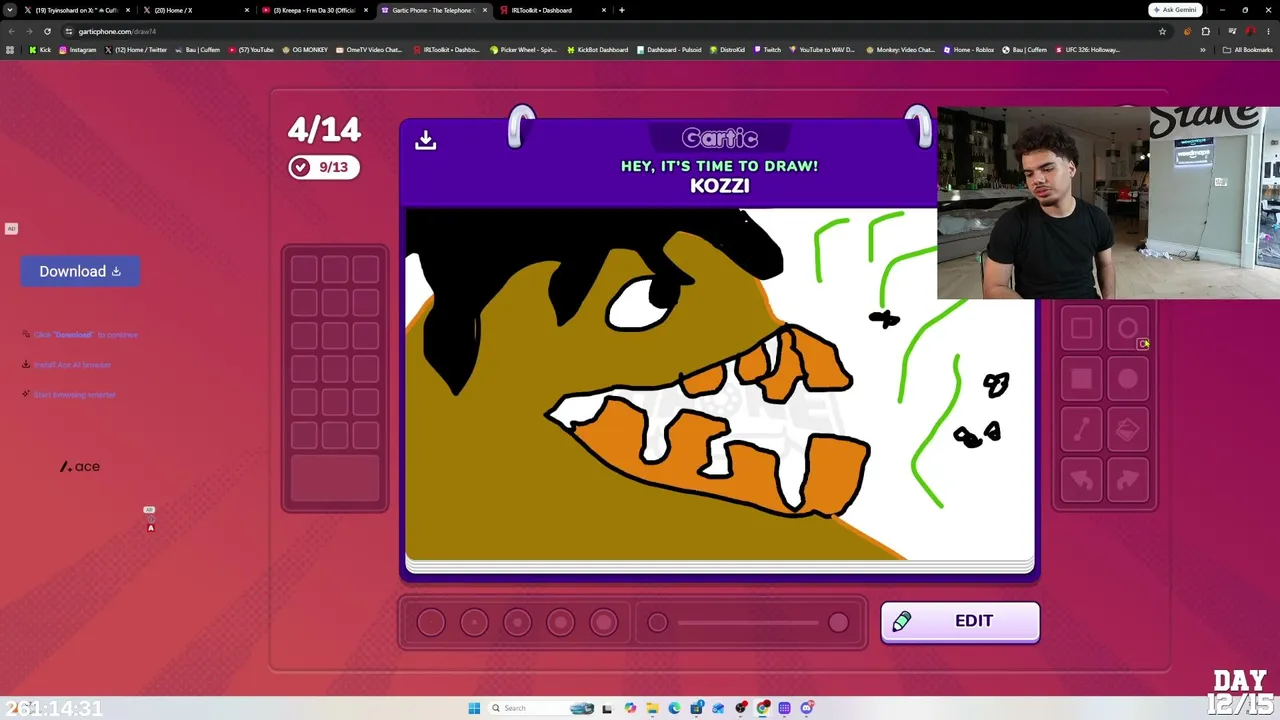Click the gartcicphone.com address bar
Image resolution: width=1280 pixels, height=720 pixels.
click(x=600, y=31)
